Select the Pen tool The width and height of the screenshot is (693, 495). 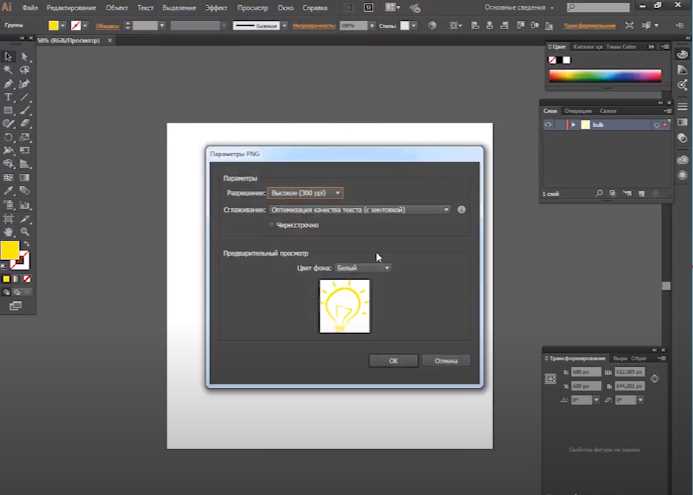[x=8, y=84]
